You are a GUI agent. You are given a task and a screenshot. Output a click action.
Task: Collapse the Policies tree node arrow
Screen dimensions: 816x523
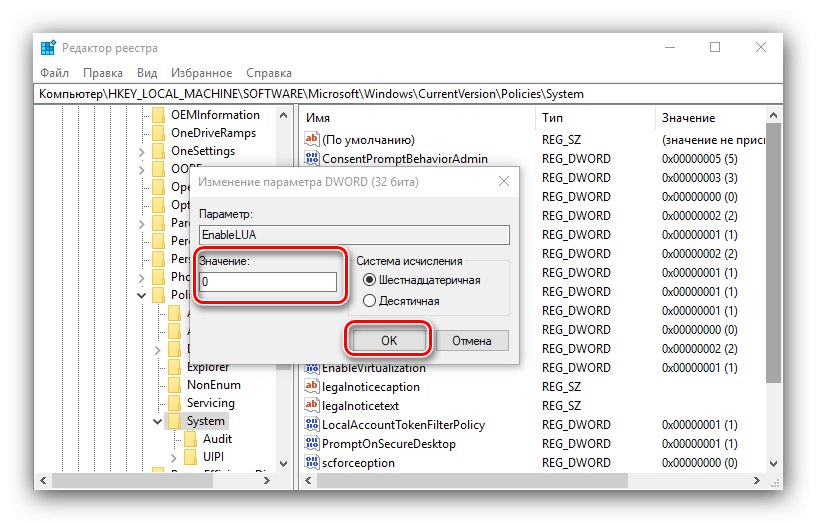142,295
